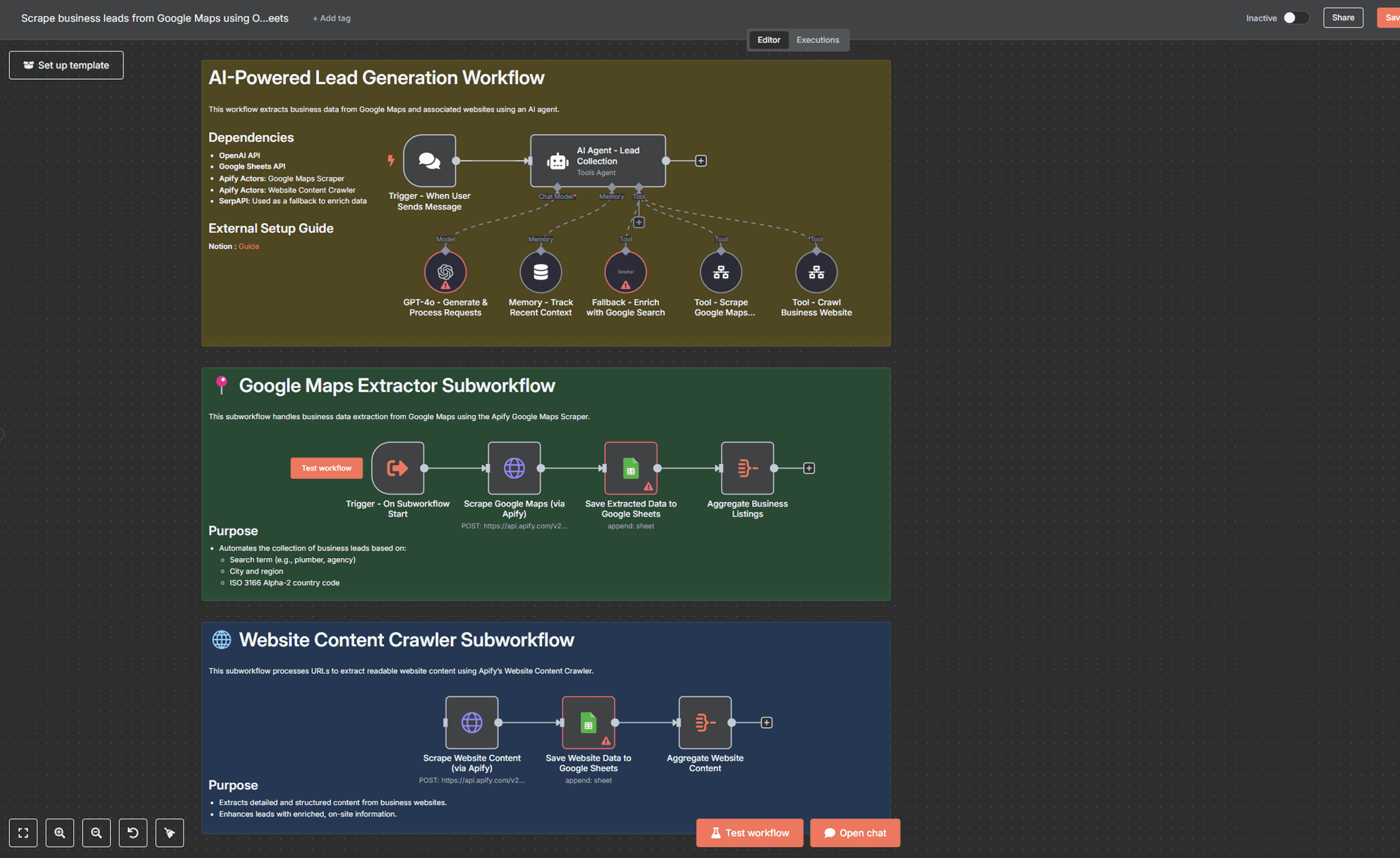The height and width of the screenshot is (858, 1400).
Task: Select the Memory Track Recent Context node
Action: click(541, 272)
